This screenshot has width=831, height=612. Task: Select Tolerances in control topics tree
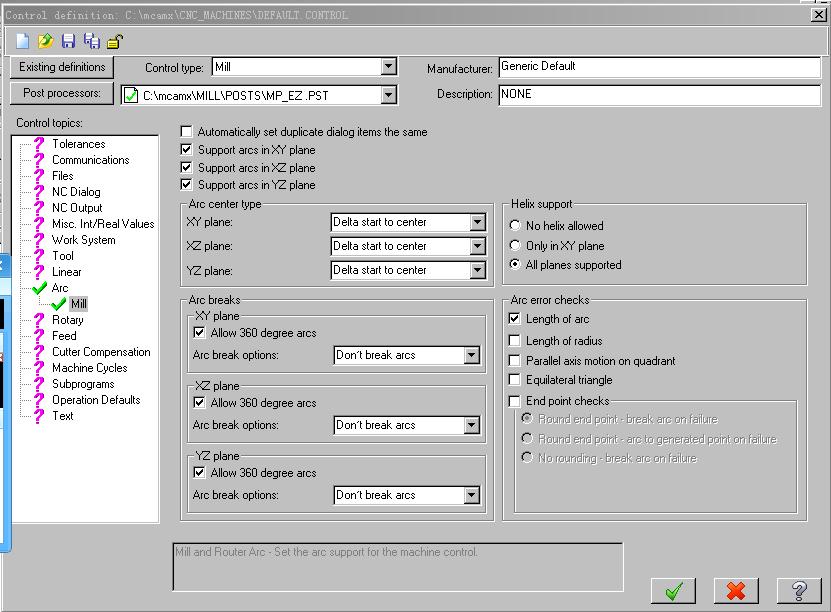coord(78,144)
